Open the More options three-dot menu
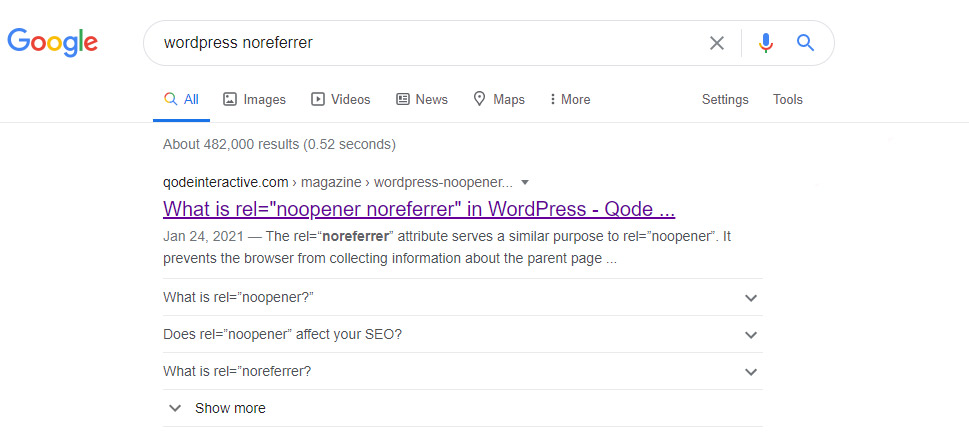The image size is (969, 448). click(552, 99)
